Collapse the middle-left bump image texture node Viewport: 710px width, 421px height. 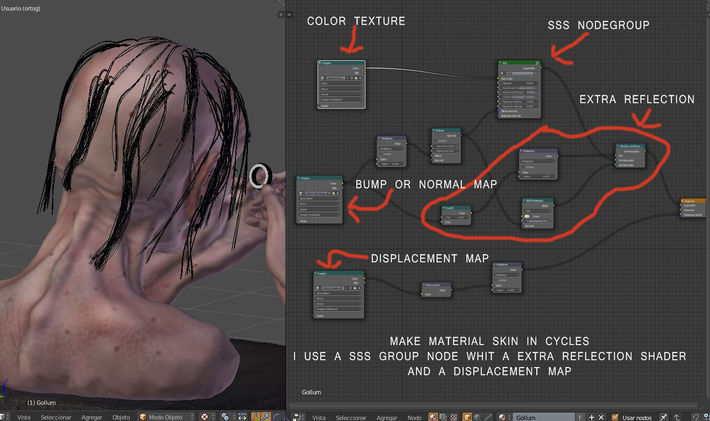pyautogui.click(x=299, y=178)
